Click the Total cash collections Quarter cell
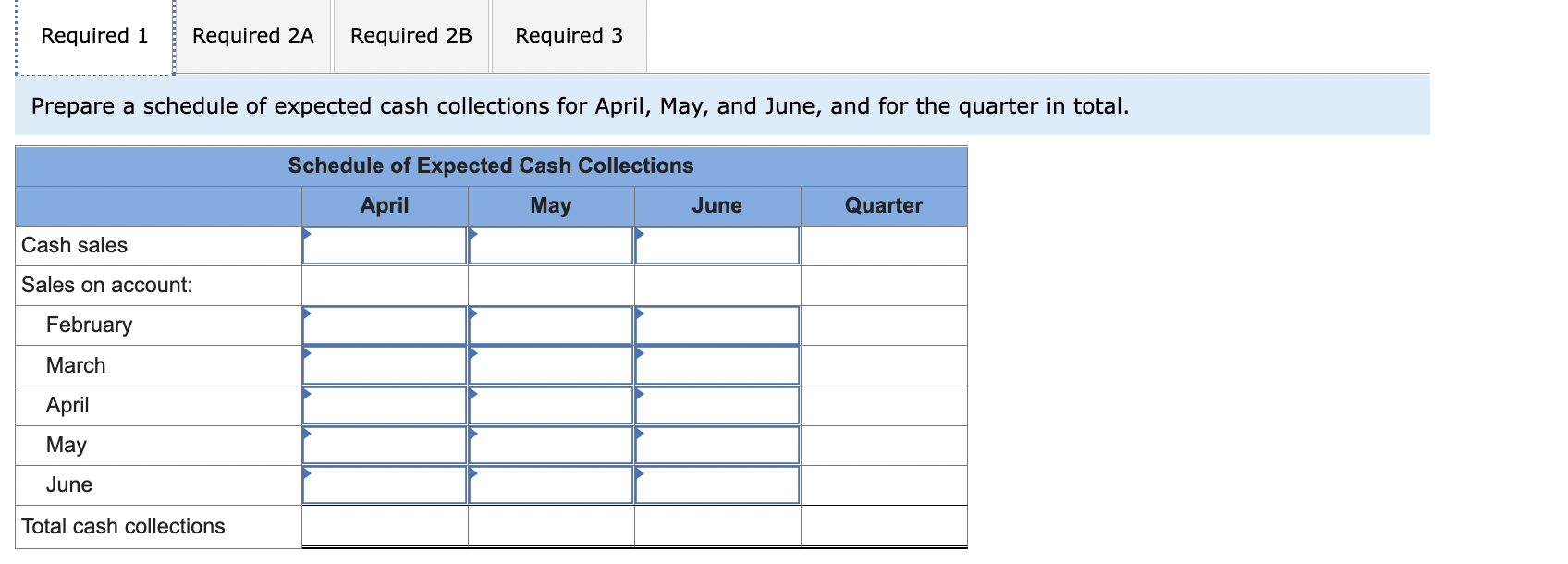The height and width of the screenshot is (564, 1568). 884,525
